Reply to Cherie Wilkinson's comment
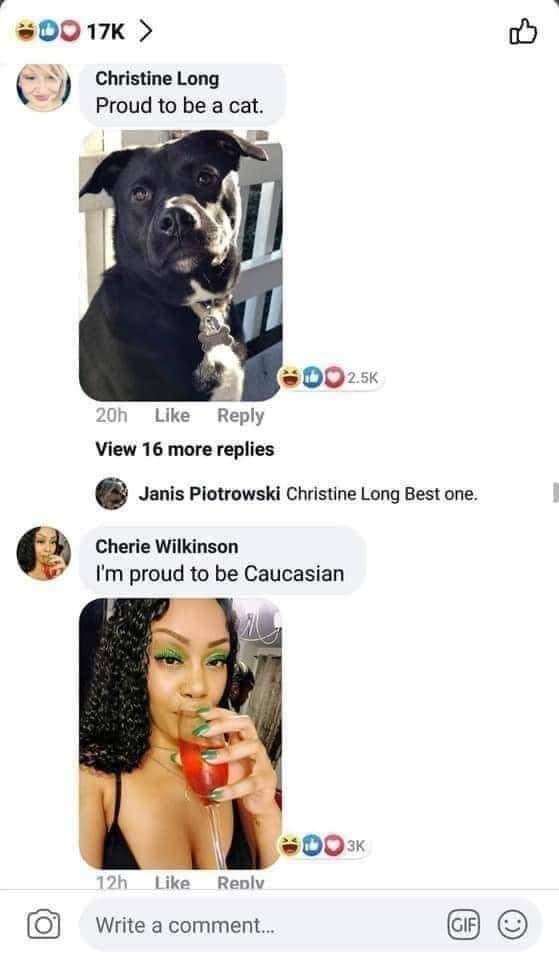The width and height of the screenshot is (559, 960). [241, 882]
